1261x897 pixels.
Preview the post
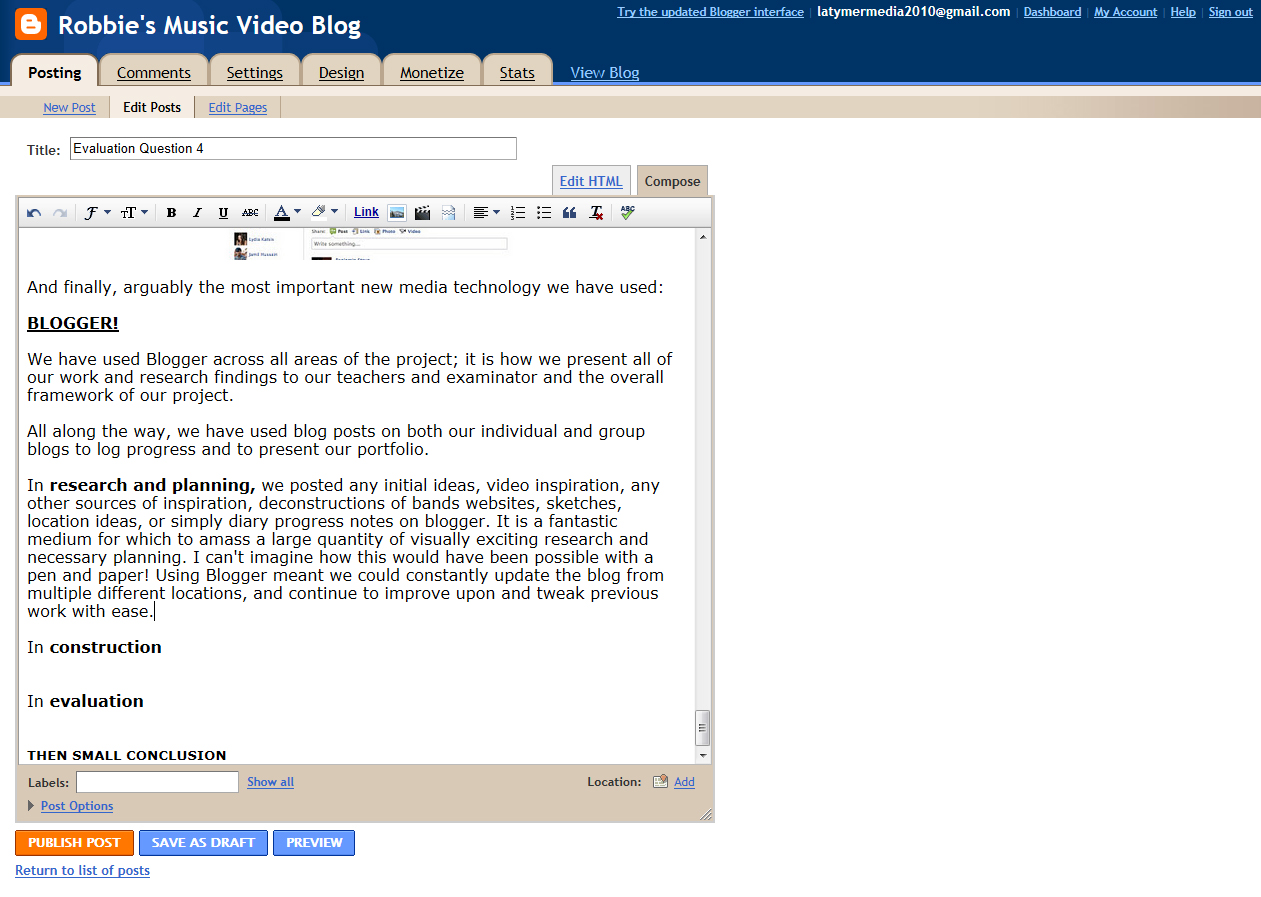314,843
